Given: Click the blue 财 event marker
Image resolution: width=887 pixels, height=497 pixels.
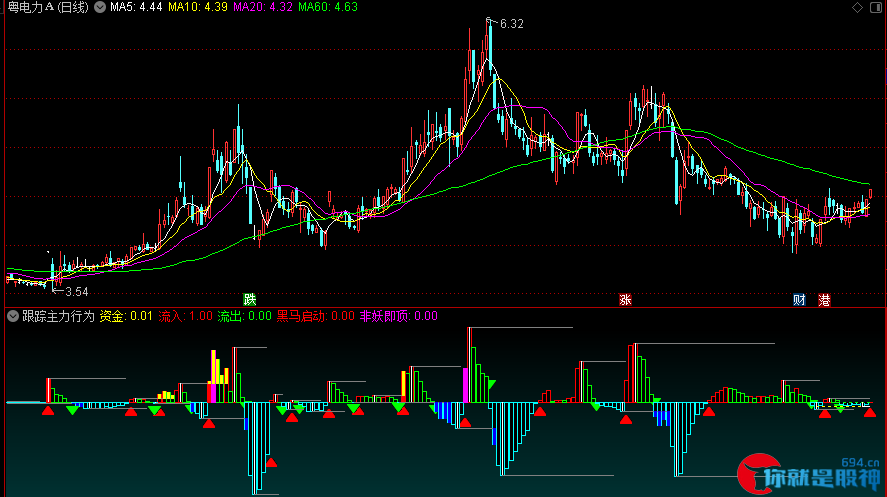Looking at the screenshot, I should point(799,300).
